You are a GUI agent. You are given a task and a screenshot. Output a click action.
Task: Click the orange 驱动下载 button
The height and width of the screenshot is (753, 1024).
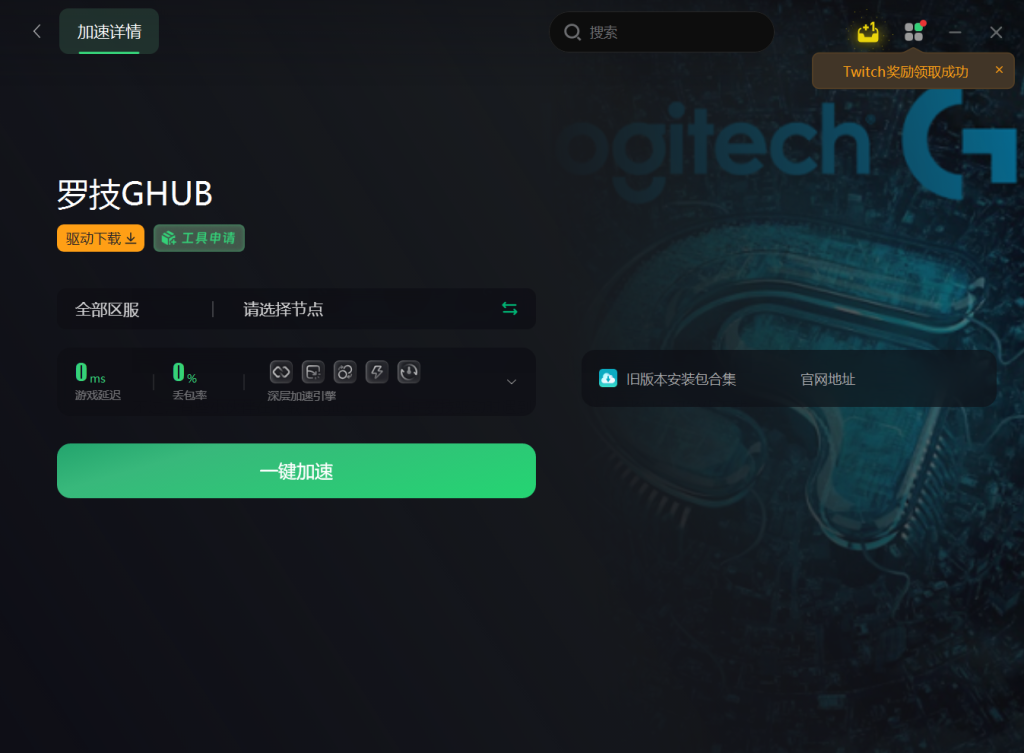[101, 238]
